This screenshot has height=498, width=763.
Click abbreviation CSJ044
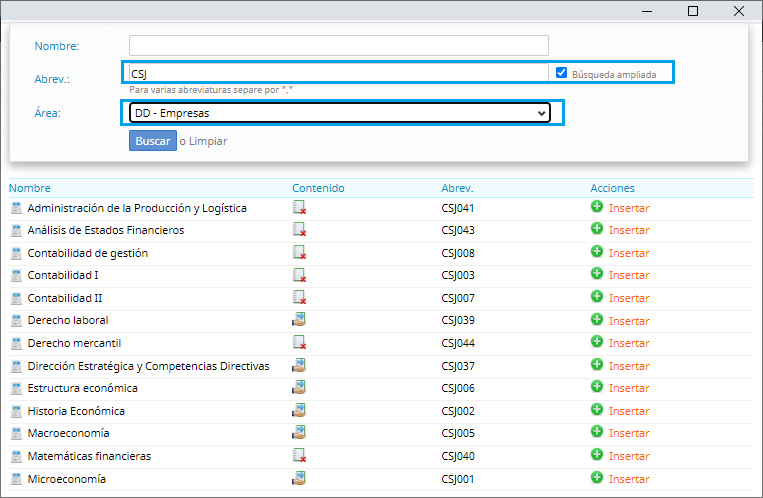pos(457,343)
